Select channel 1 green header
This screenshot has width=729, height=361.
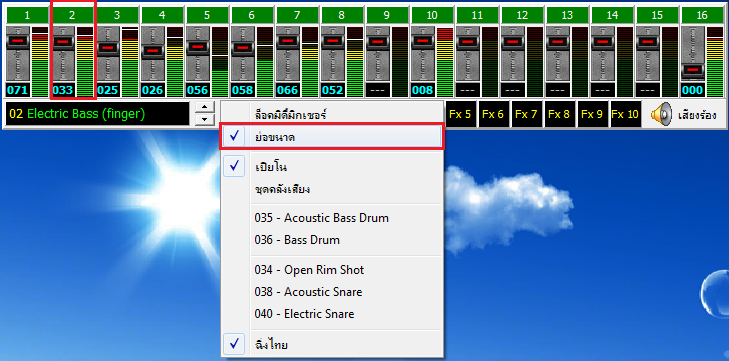click(27, 15)
